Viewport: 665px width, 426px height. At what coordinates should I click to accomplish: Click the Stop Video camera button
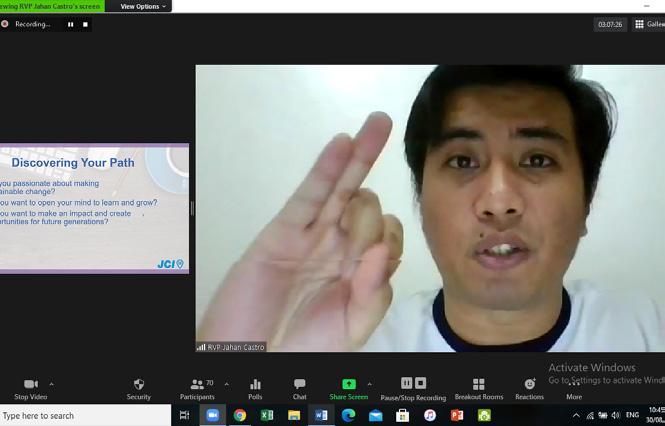31,389
